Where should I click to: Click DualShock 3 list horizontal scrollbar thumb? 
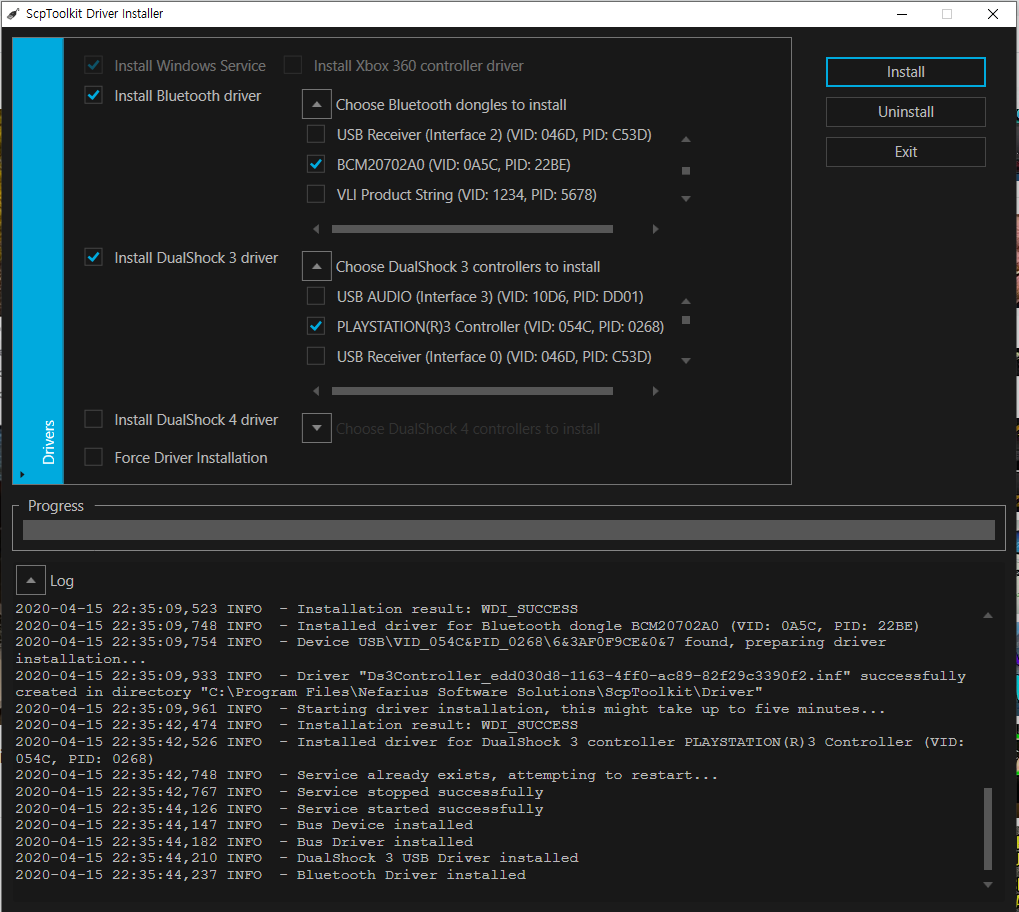[472, 391]
